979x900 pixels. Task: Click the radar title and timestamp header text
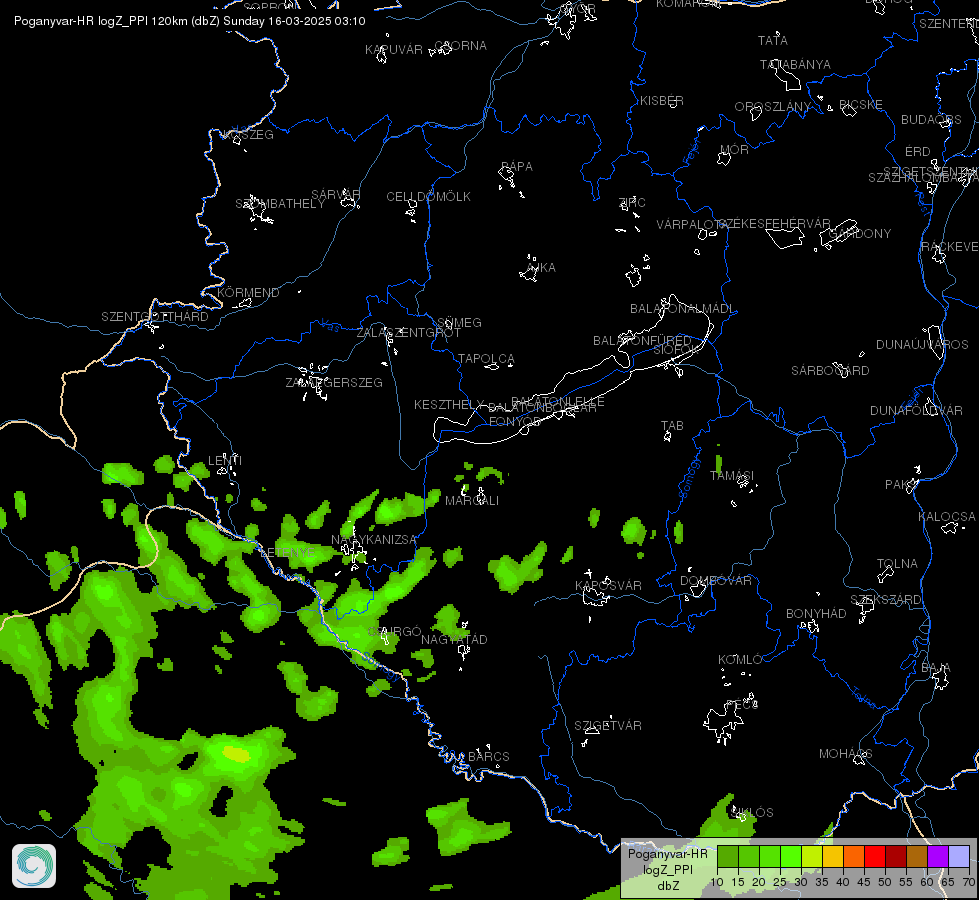click(x=190, y=21)
